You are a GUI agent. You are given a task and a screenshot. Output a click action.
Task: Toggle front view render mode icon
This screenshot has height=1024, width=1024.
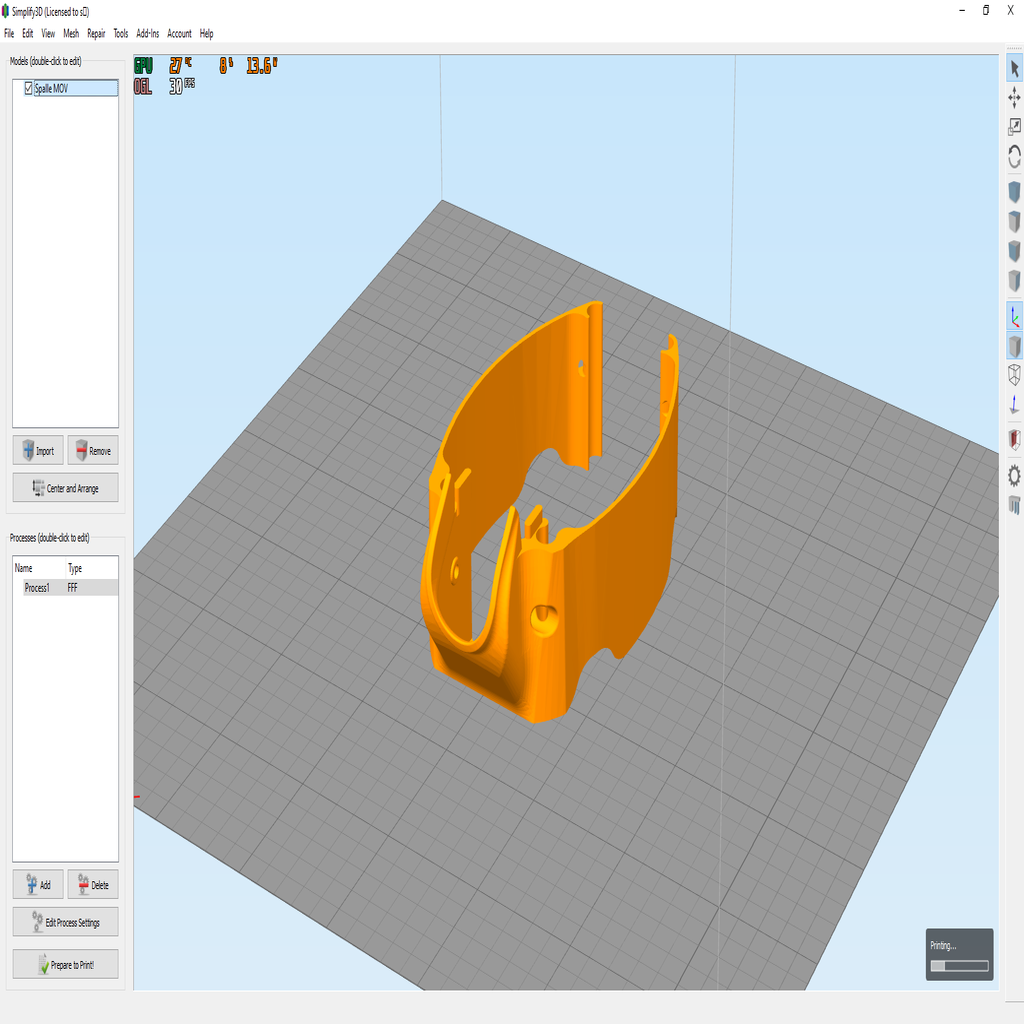[1013, 252]
